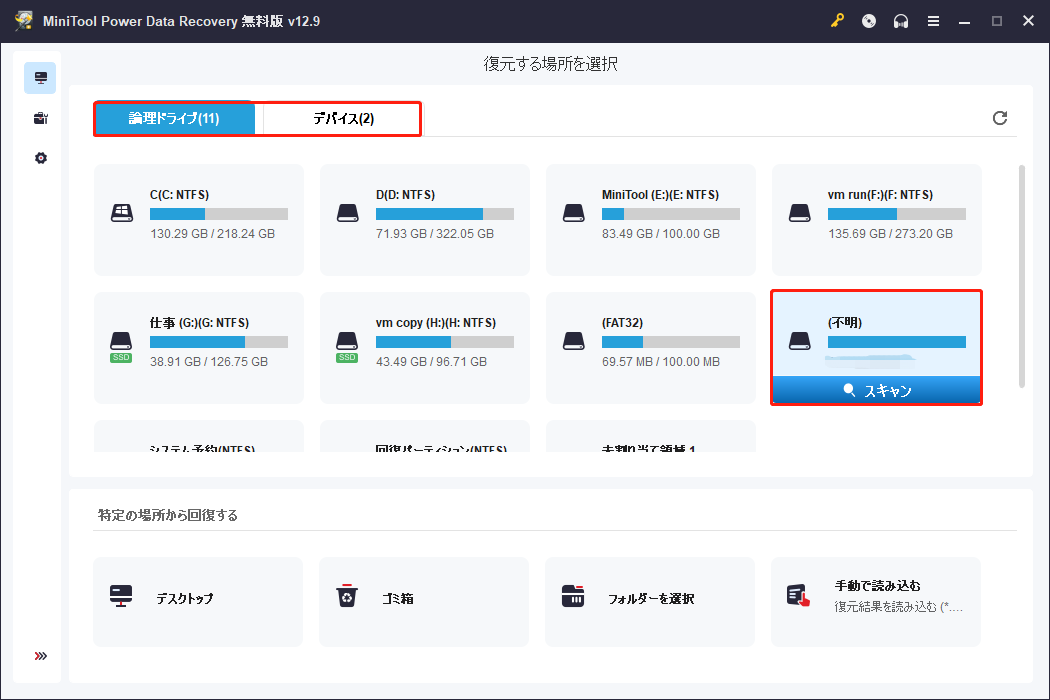Click the 仕事 (G:) SSD drive icon
Image resolution: width=1050 pixels, height=700 pixels.
tap(121, 346)
